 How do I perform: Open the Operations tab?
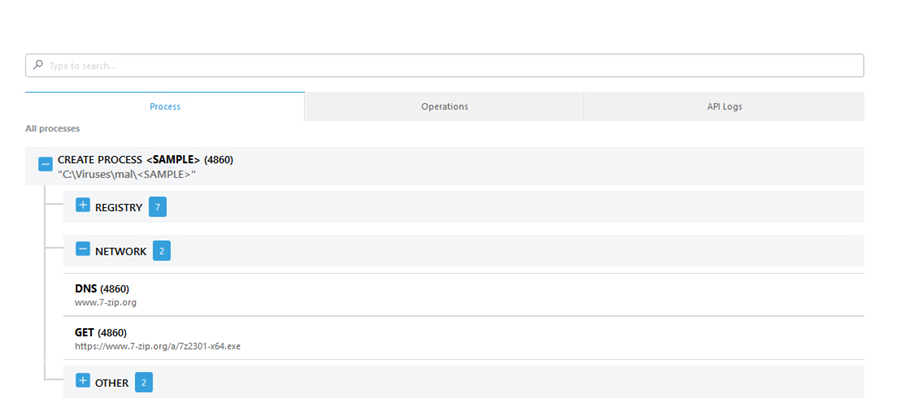pyautogui.click(x=444, y=107)
